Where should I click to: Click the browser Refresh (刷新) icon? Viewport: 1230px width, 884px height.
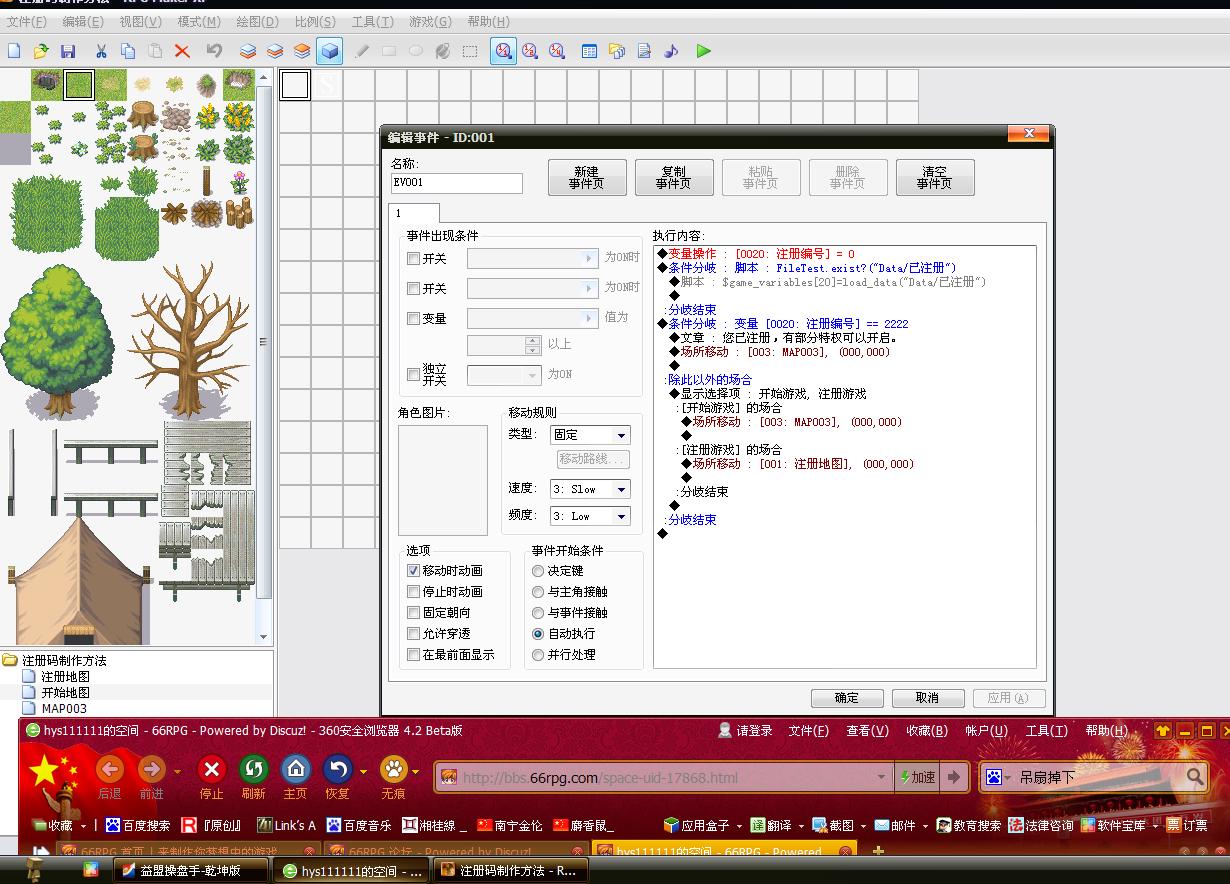[254, 769]
